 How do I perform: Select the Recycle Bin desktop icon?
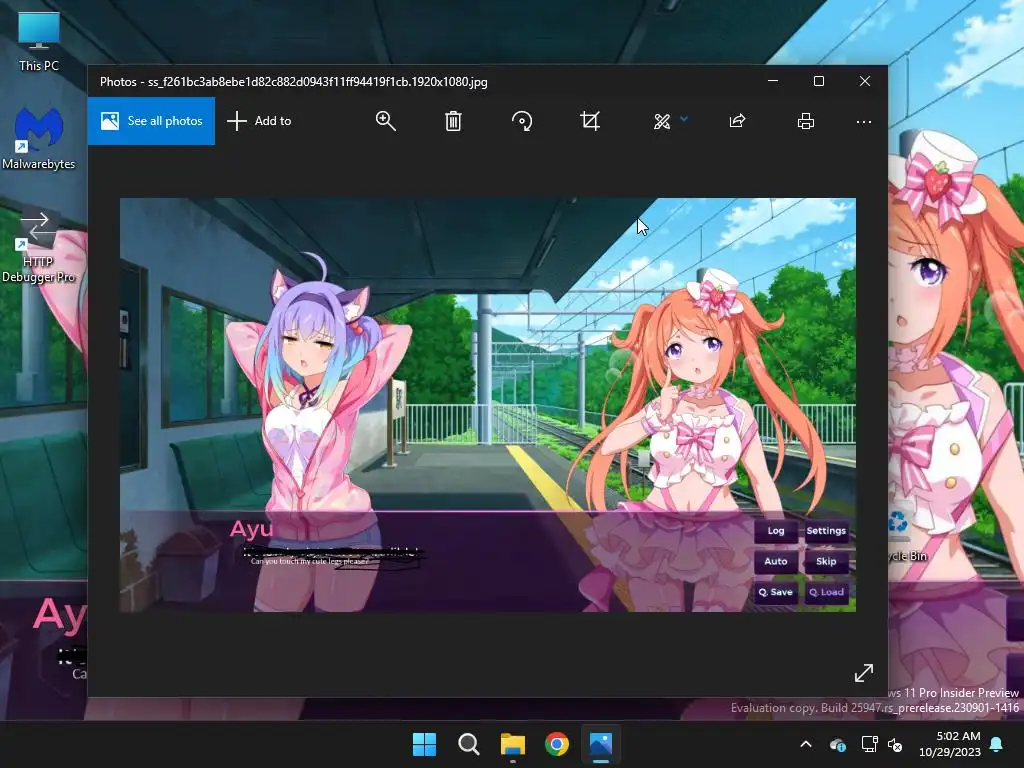(908, 537)
